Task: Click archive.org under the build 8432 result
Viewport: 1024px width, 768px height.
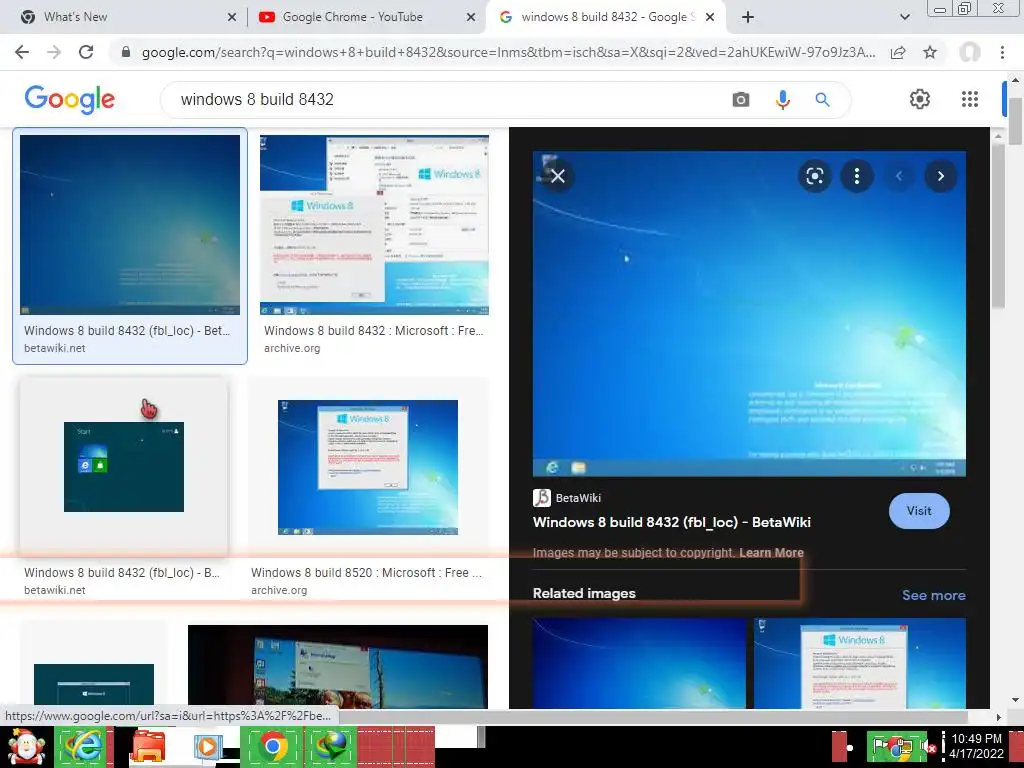Action: point(292,348)
